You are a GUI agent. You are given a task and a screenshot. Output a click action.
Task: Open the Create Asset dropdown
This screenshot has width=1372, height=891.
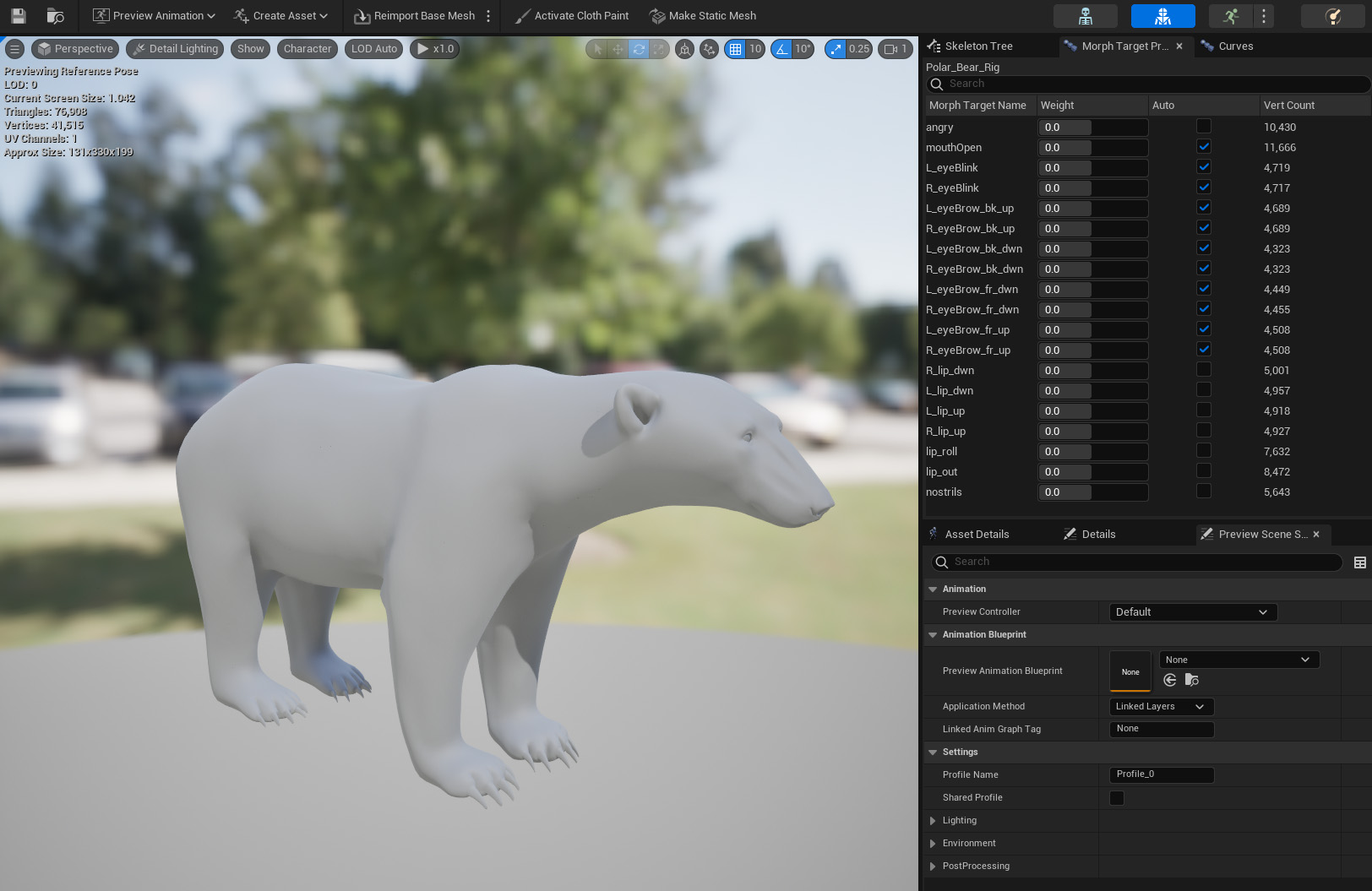[280, 16]
